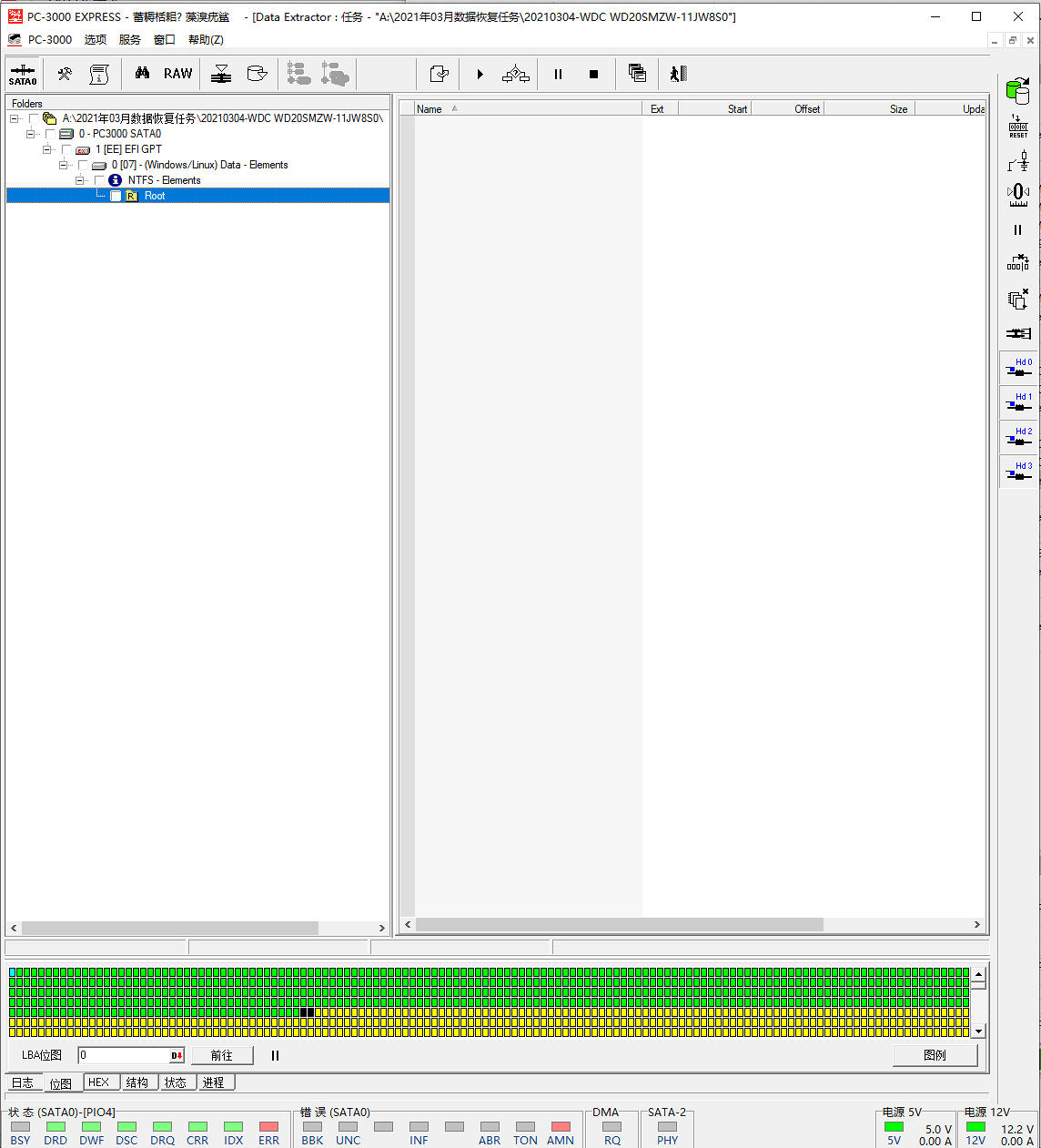
Task: Open the PC-3000 menu
Action: click(49, 40)
